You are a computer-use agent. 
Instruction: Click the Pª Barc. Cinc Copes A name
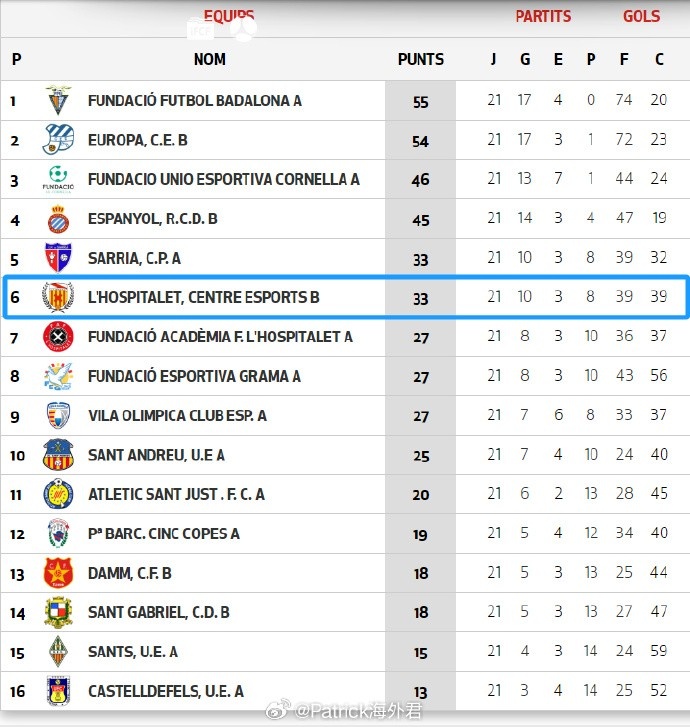(x=163, y=534)
